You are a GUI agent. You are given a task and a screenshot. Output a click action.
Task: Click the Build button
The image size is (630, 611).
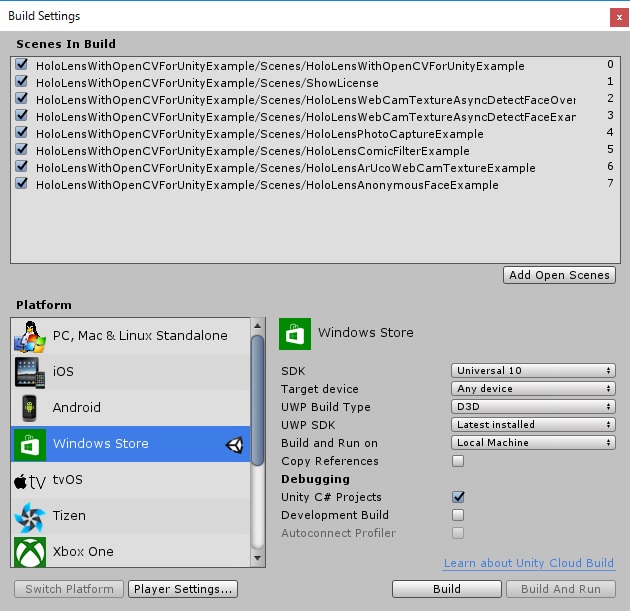click(x=447, y=589)
